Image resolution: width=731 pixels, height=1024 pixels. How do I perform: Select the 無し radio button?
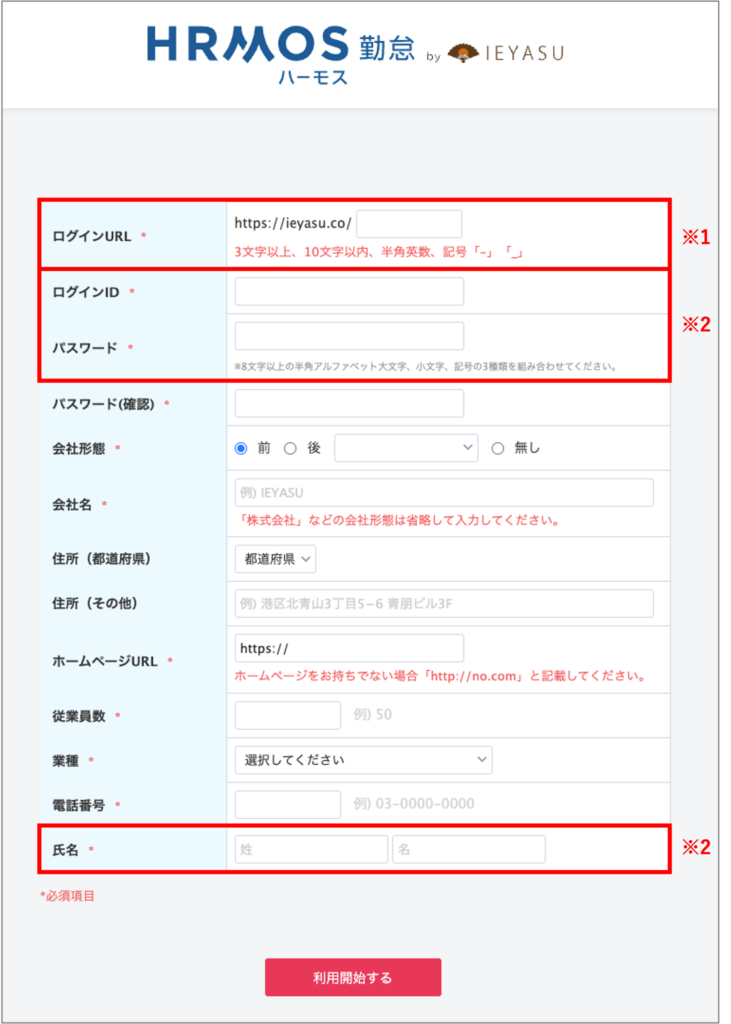coord(498,448)
